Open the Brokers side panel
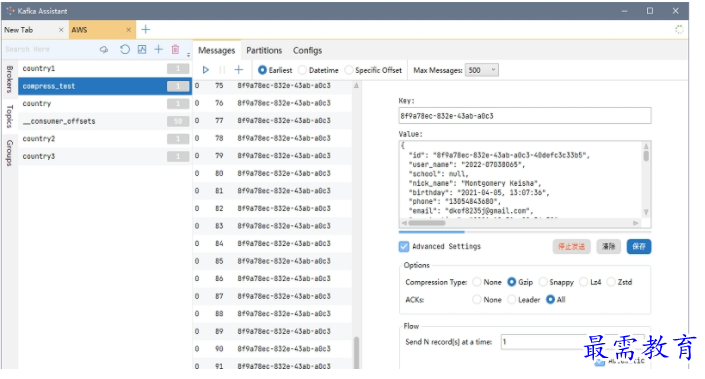This screenshot has width=705, height=379. tap(9, 79)
